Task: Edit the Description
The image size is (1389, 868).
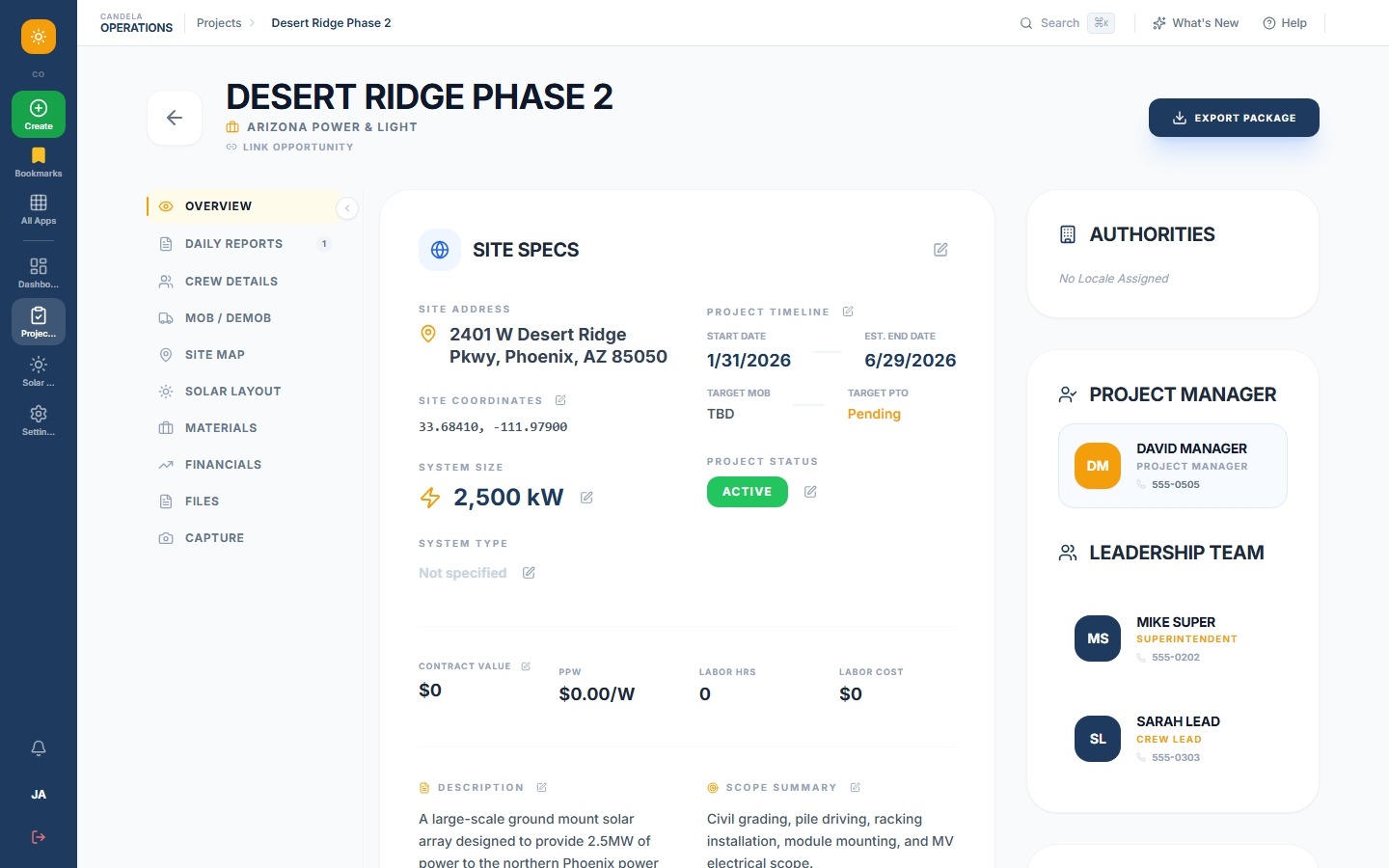Action: [x=541, y=788]
